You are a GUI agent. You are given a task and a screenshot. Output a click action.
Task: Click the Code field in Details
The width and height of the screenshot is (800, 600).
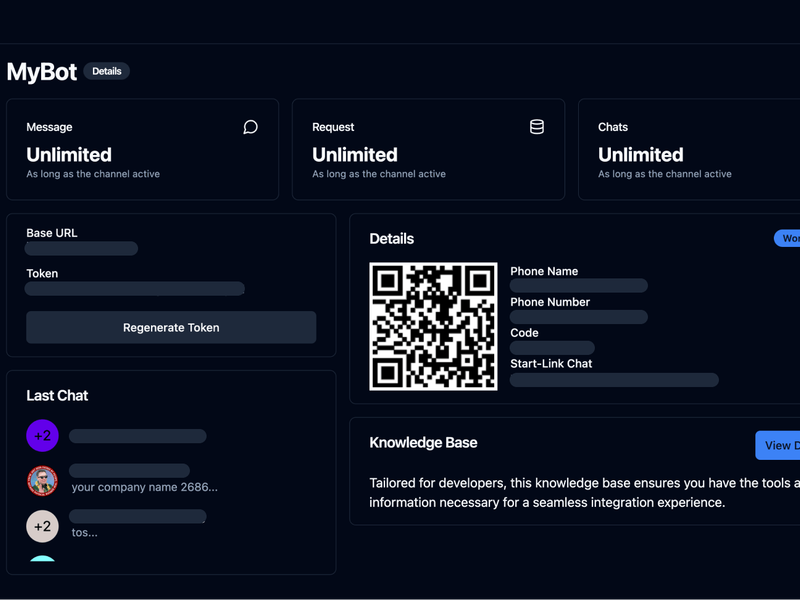coord(552,348)
